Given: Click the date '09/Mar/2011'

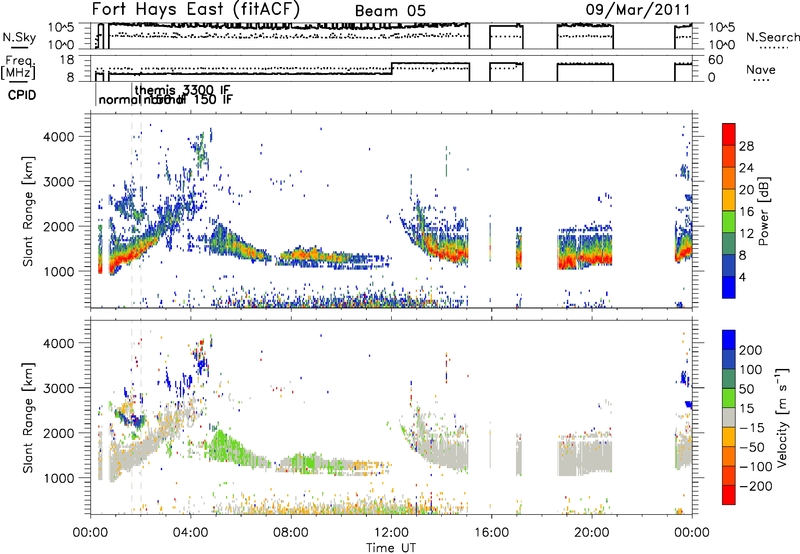Looking at the screenshot, I should 638,10.
